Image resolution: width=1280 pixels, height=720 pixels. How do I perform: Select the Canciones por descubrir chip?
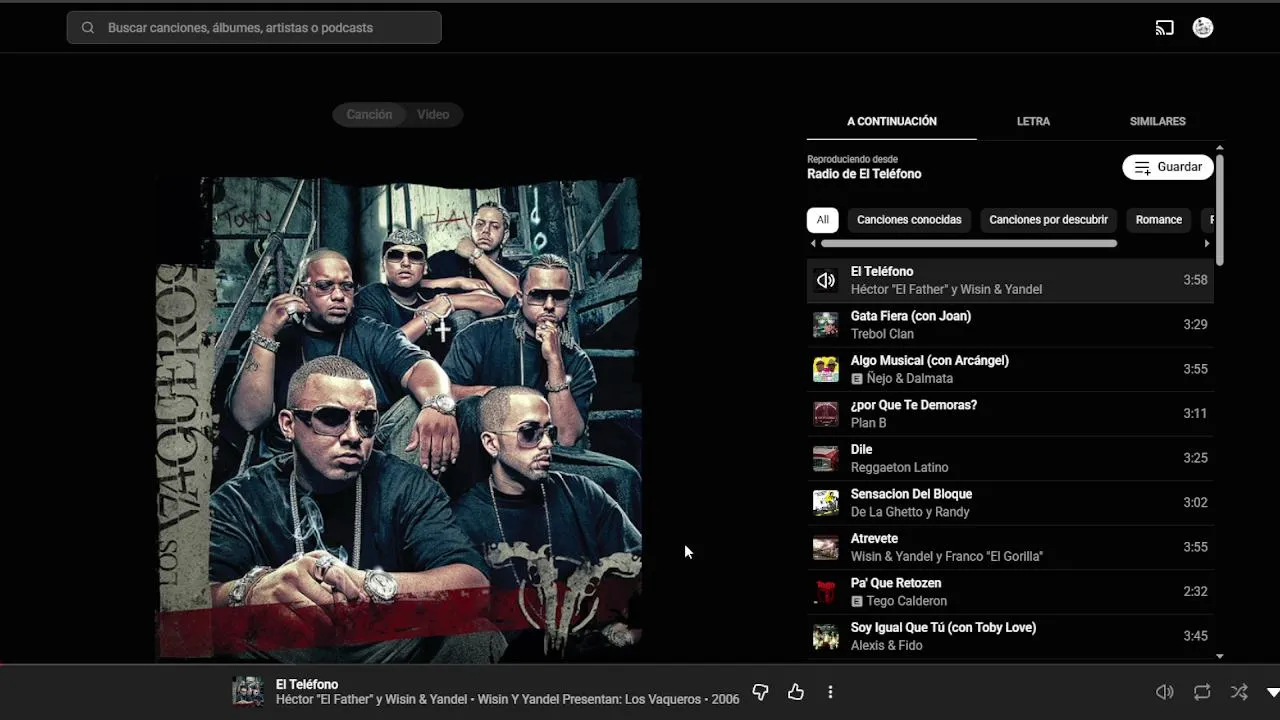(x=1048, y=220)
